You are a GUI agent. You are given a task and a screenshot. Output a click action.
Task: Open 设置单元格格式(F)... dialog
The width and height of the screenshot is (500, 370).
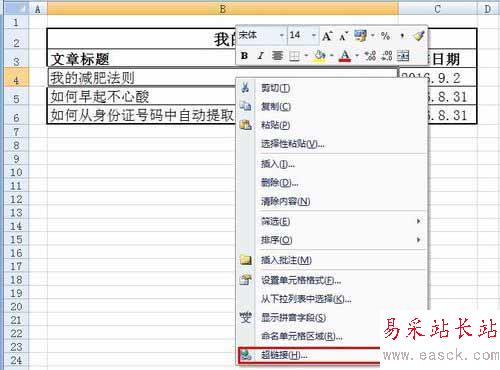tap(332, 280)
